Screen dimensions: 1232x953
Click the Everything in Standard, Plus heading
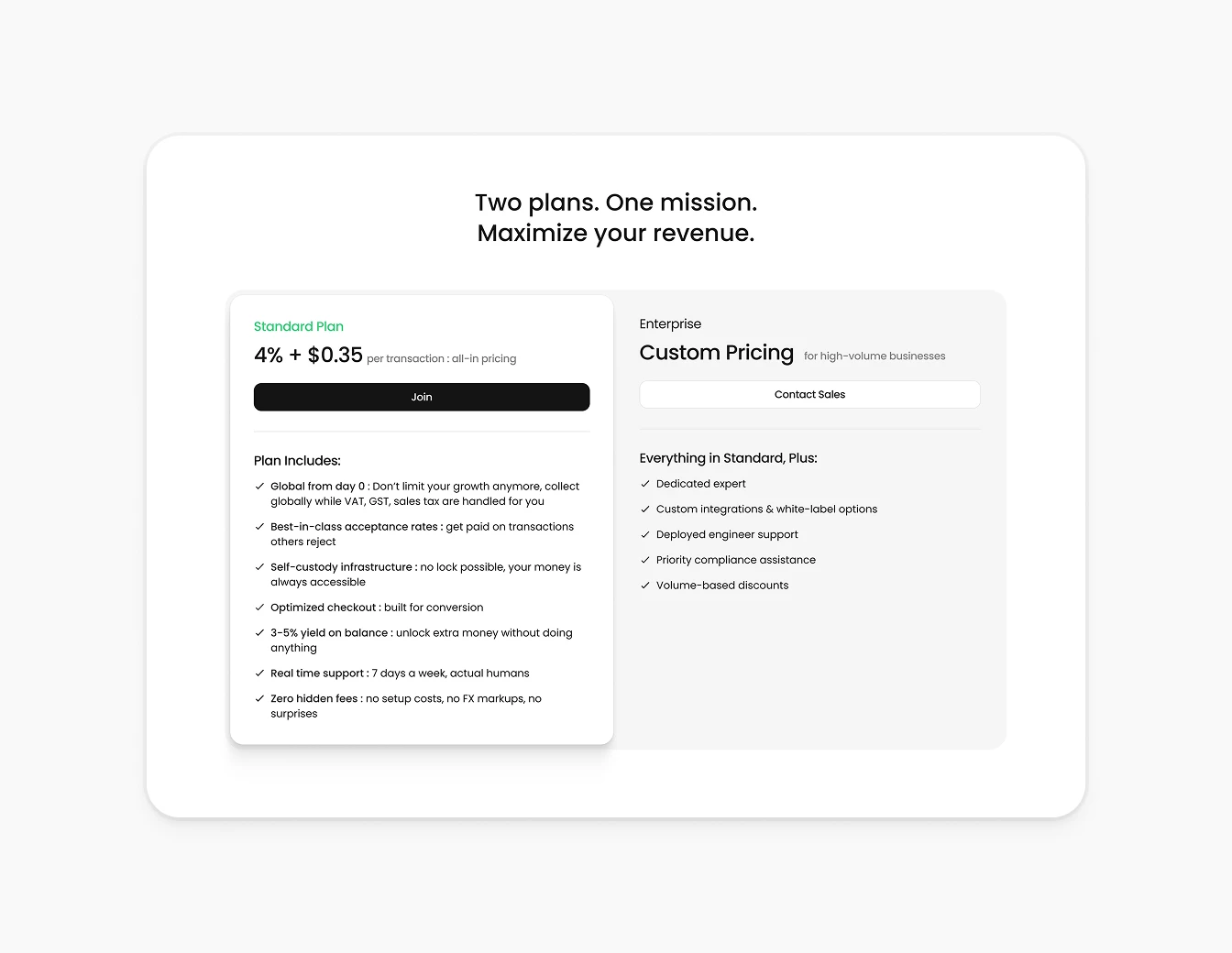click(728, 457)
